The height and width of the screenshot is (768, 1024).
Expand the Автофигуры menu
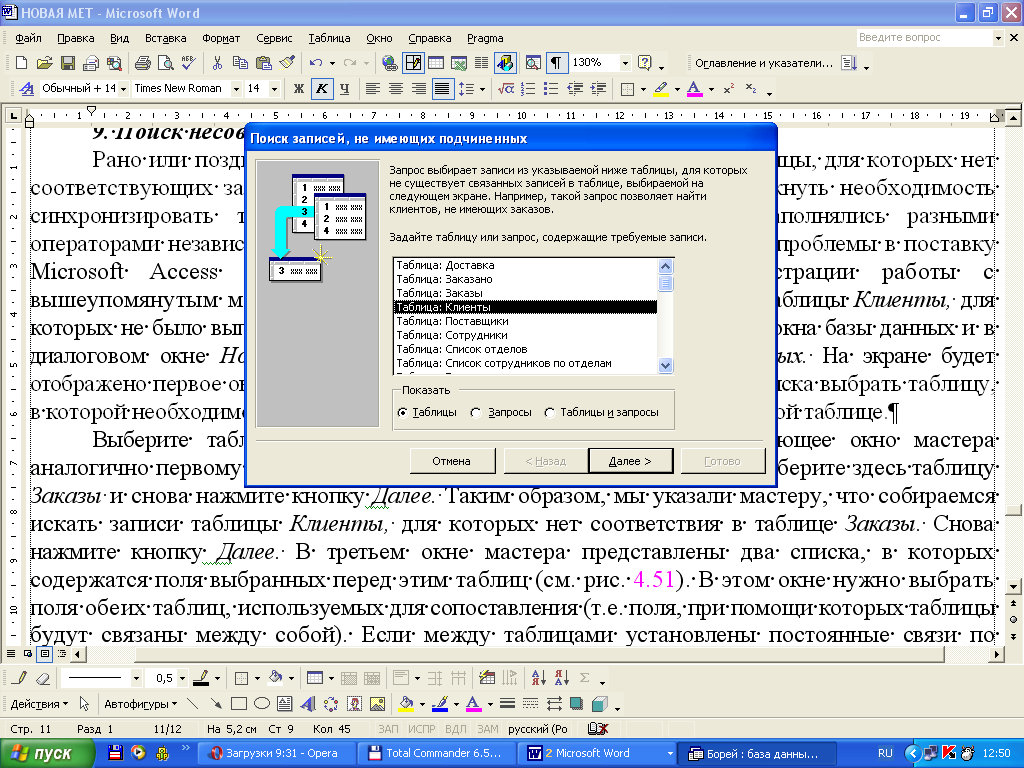pos(140,704)
